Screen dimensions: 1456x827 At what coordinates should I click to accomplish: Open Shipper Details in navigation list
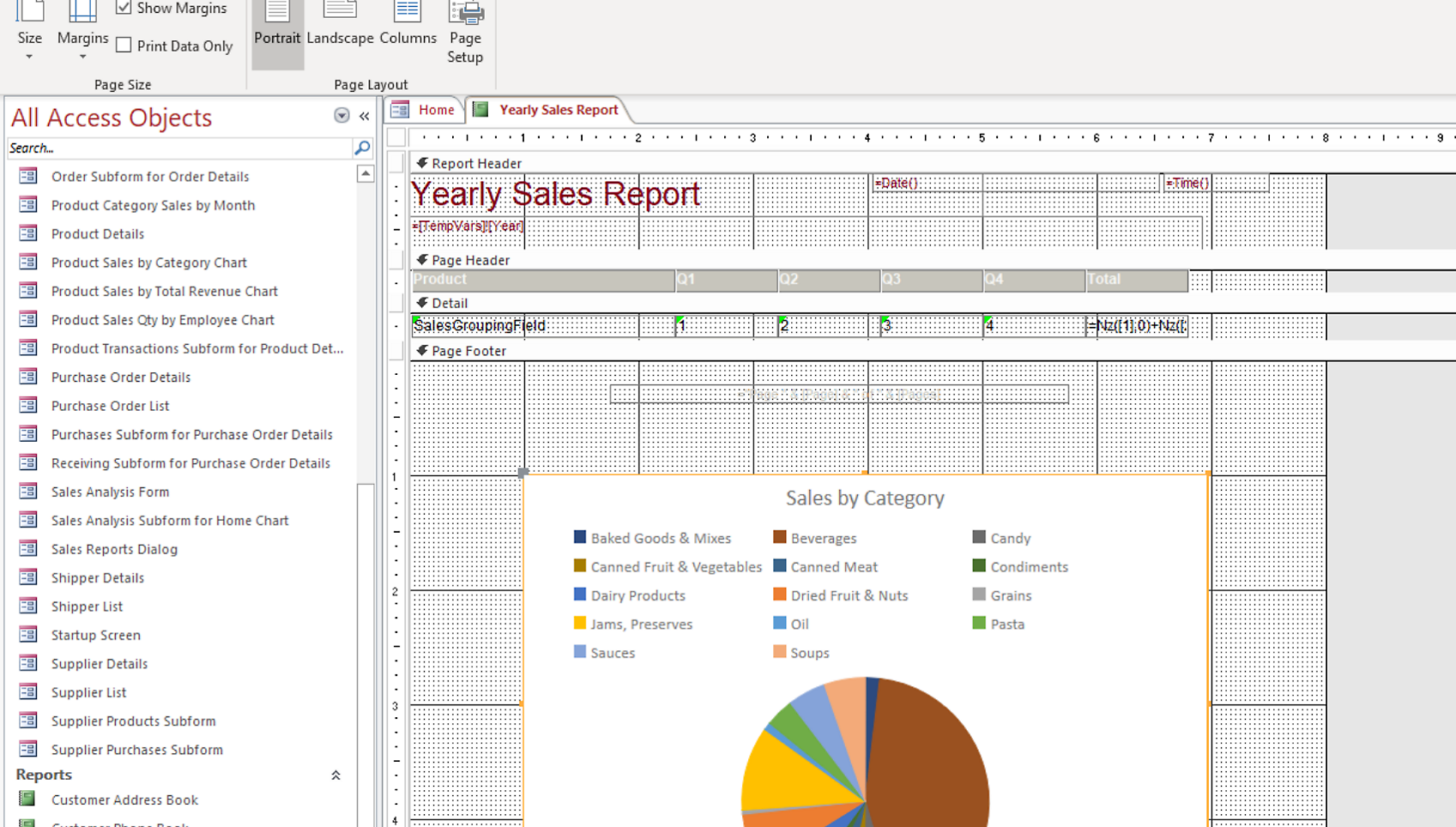98,577
